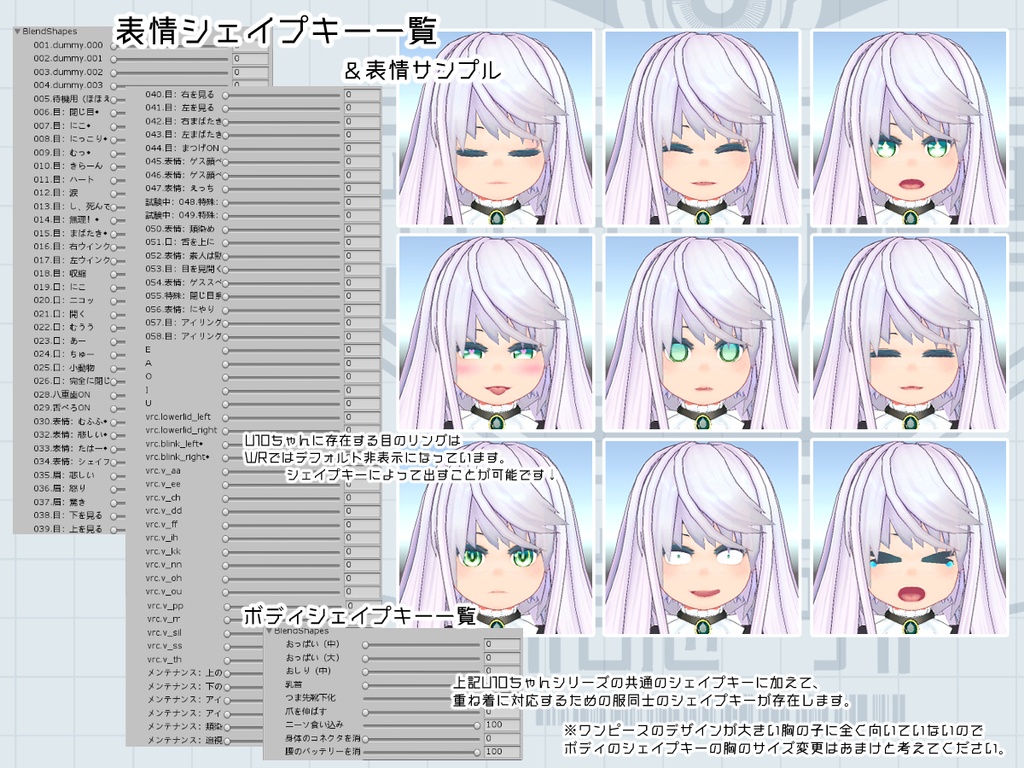Select the 011.目:ハート blendshape label
Image resolution: width=1024 pixels, height=768 pixels.
click(63, 179)
